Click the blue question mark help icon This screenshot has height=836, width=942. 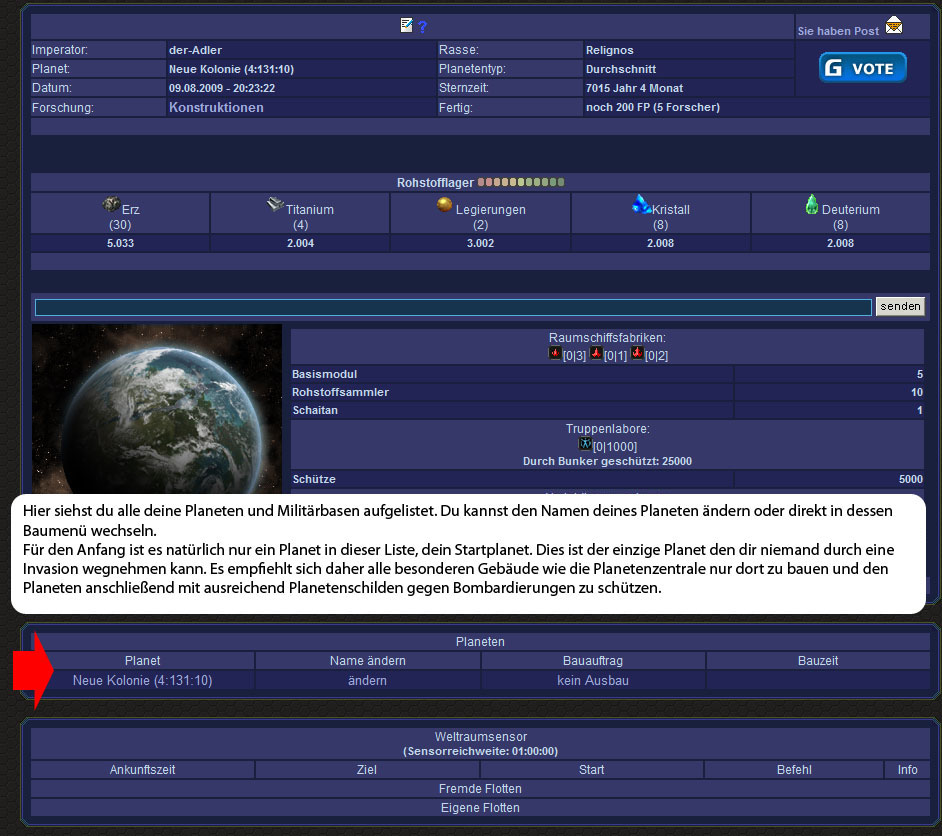click(422, 27)
